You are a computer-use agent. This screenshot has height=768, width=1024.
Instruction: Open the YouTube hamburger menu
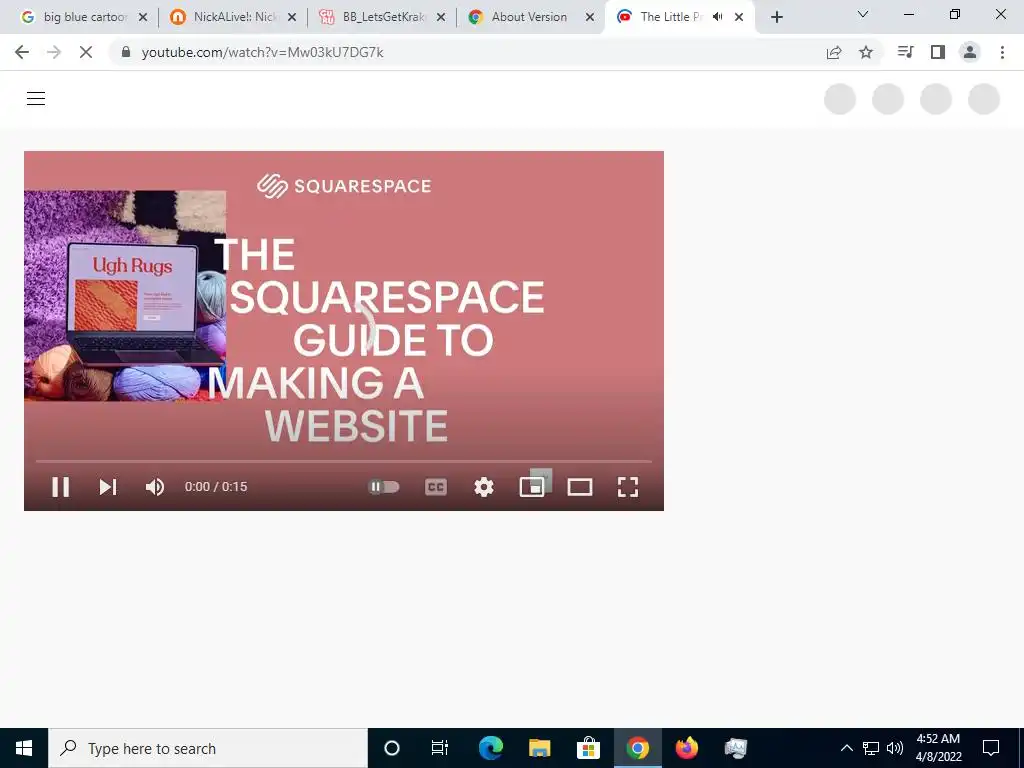[36, 99]
